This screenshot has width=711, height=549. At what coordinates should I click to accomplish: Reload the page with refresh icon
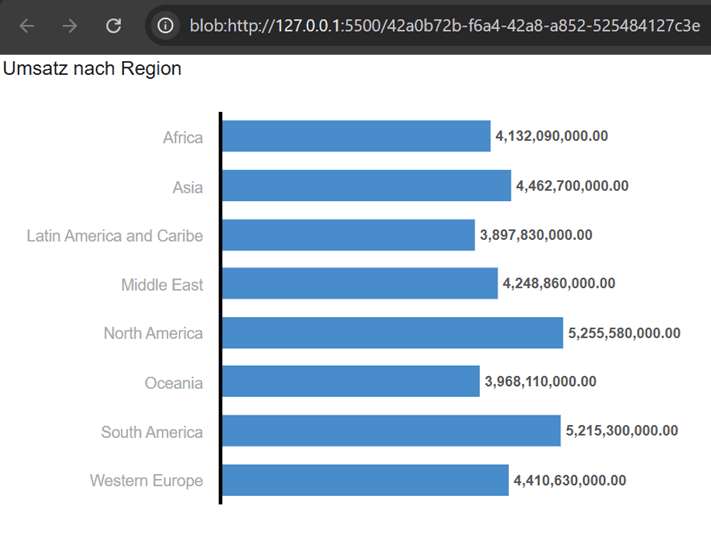pos(114,26)
